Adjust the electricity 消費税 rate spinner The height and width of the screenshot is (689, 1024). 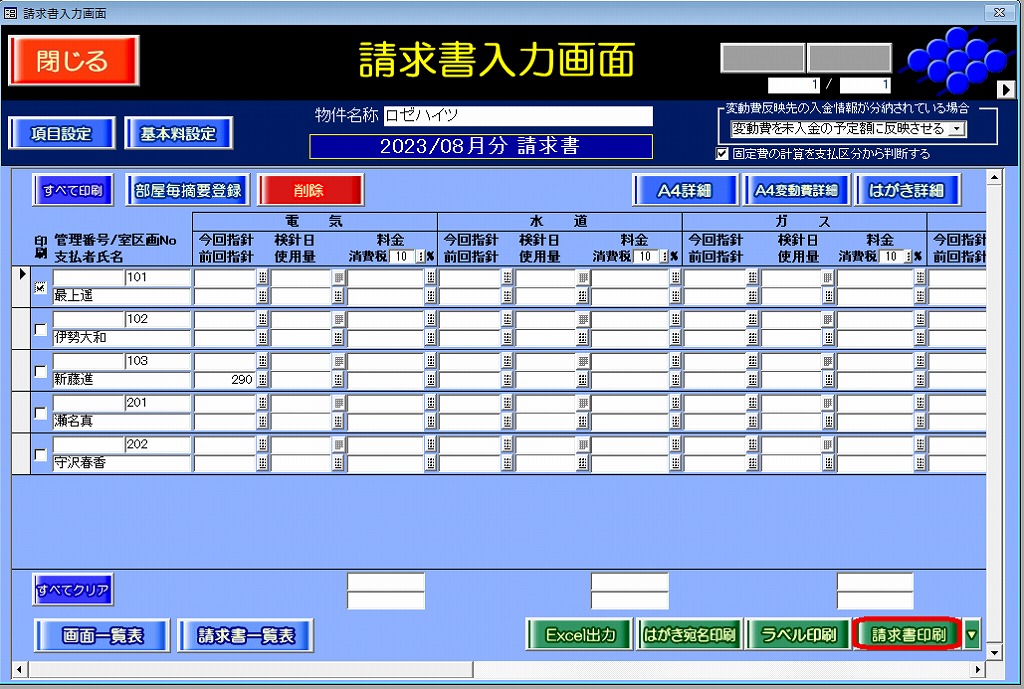[419, 256]
